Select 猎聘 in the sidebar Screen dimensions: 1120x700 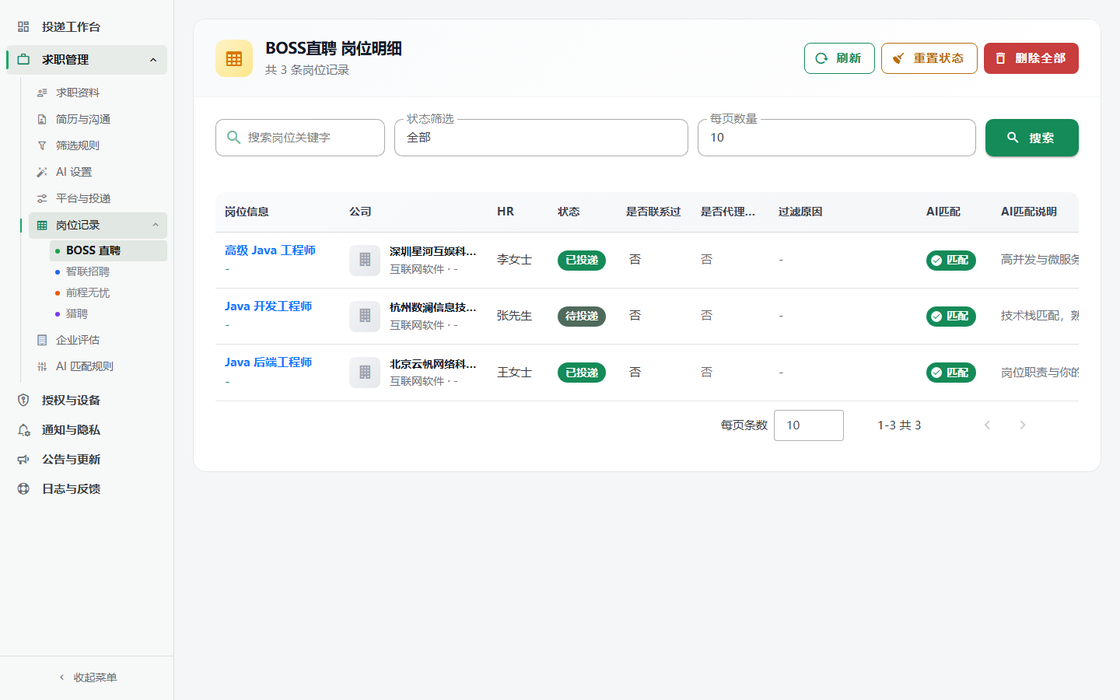(109, 314)
